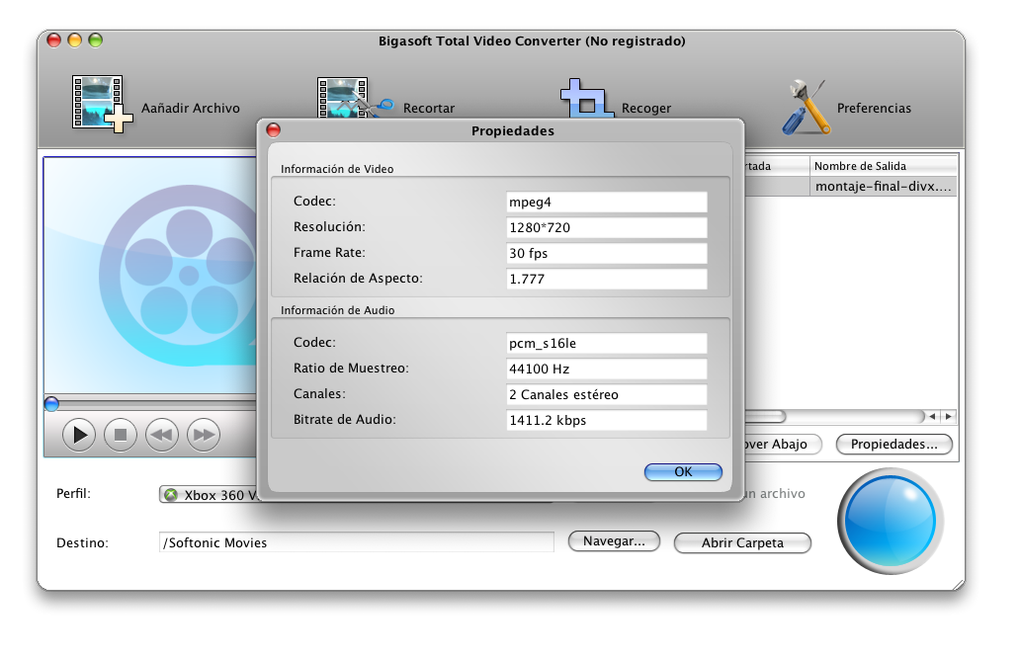Viewport: 1020px width, 659px height.
Task: Click inside the Destino path field
Action: (356, 543)
